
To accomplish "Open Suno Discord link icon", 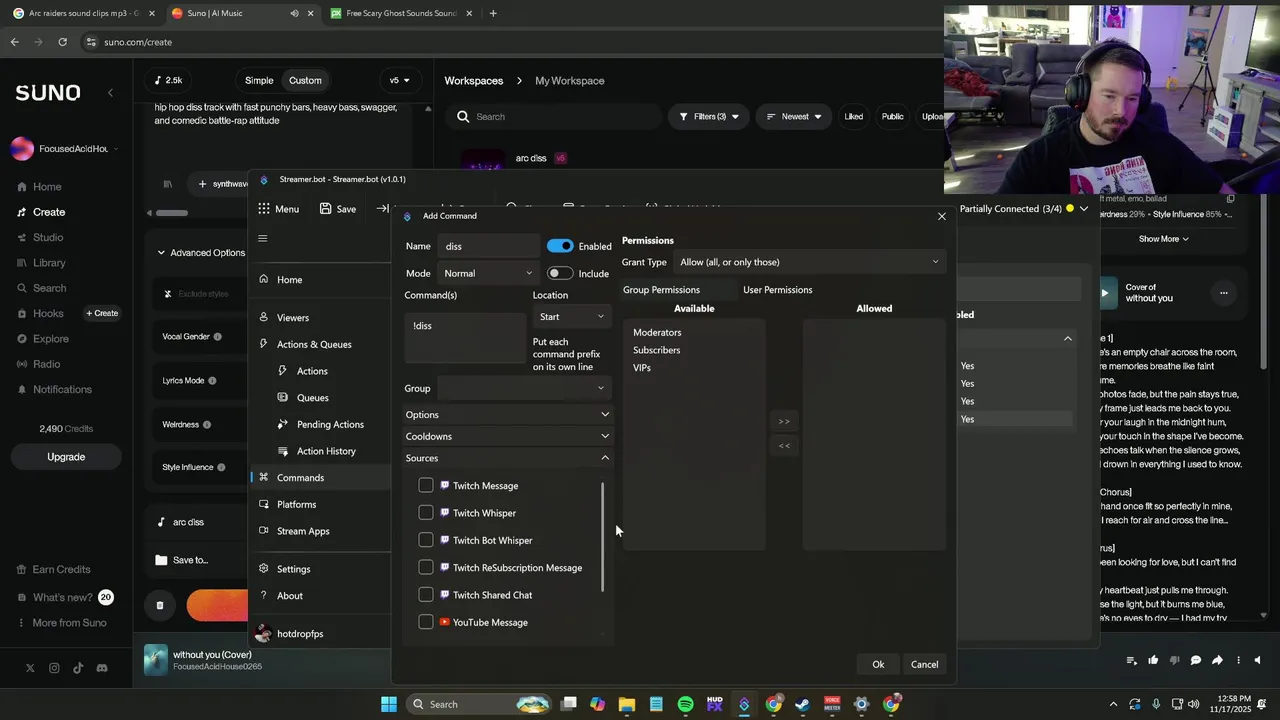I will (x=102, y=668).
